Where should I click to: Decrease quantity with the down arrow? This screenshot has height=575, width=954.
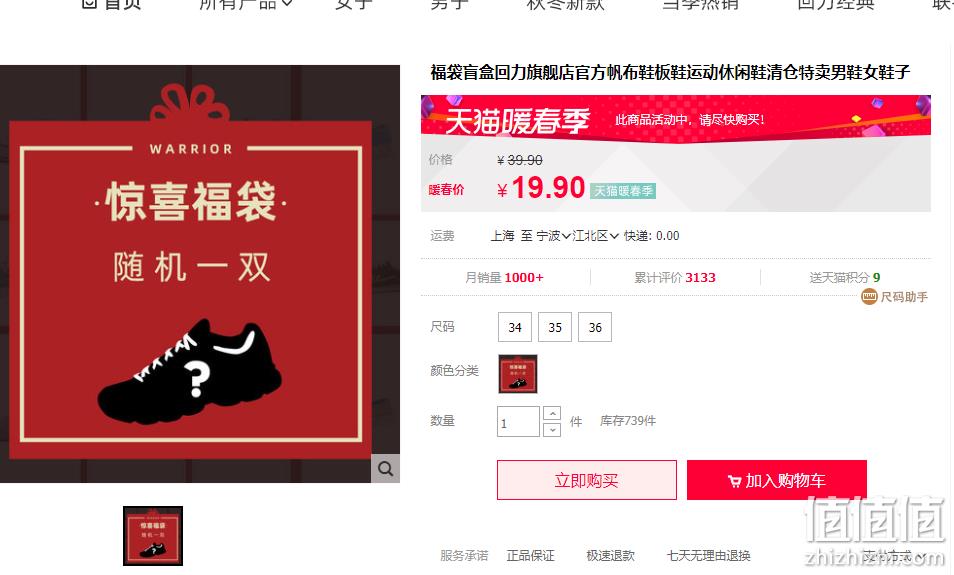552,430
